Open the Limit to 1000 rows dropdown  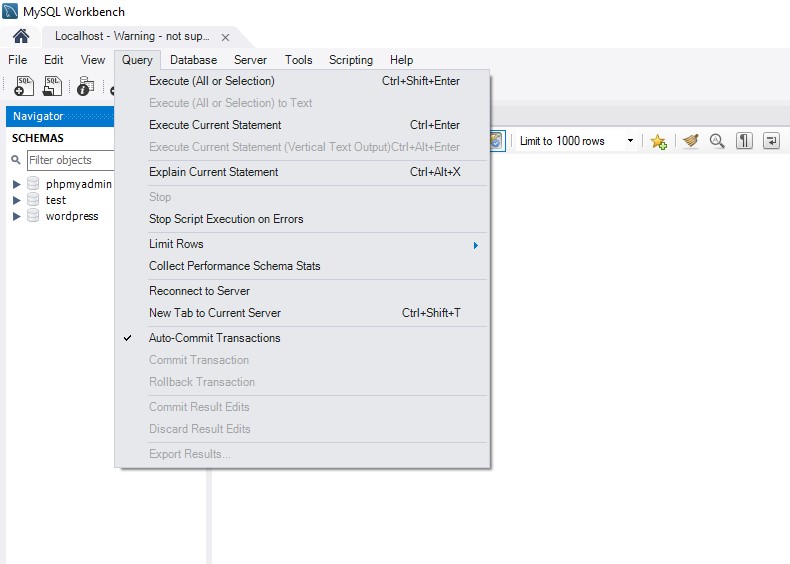[577, 141]
